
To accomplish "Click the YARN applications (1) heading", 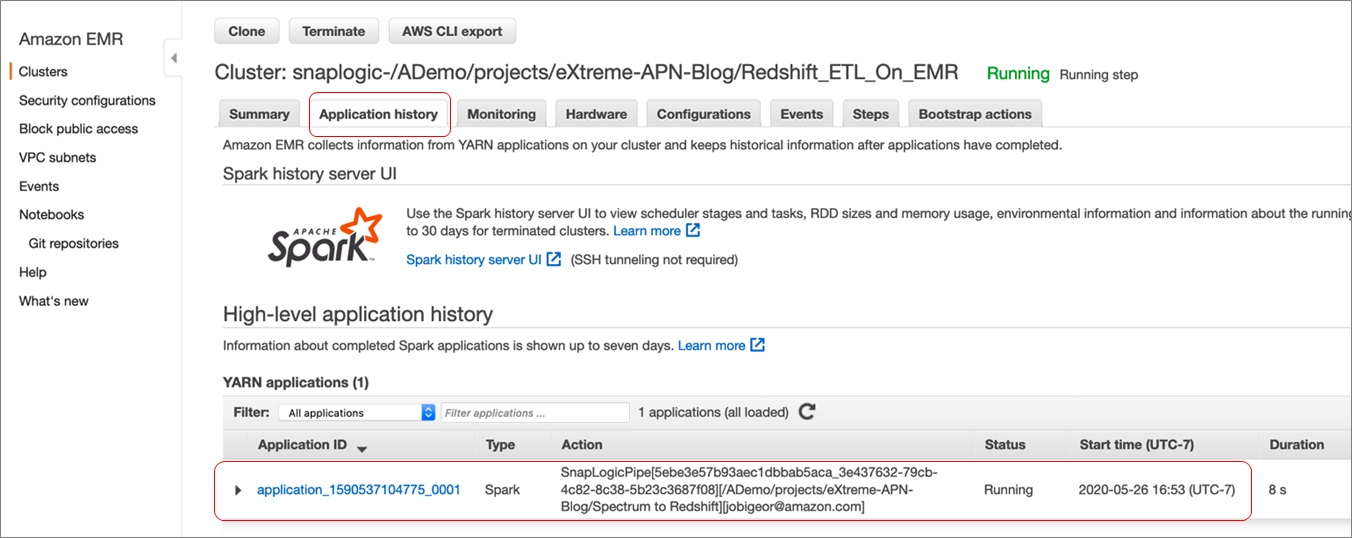I will pos(296,382).
